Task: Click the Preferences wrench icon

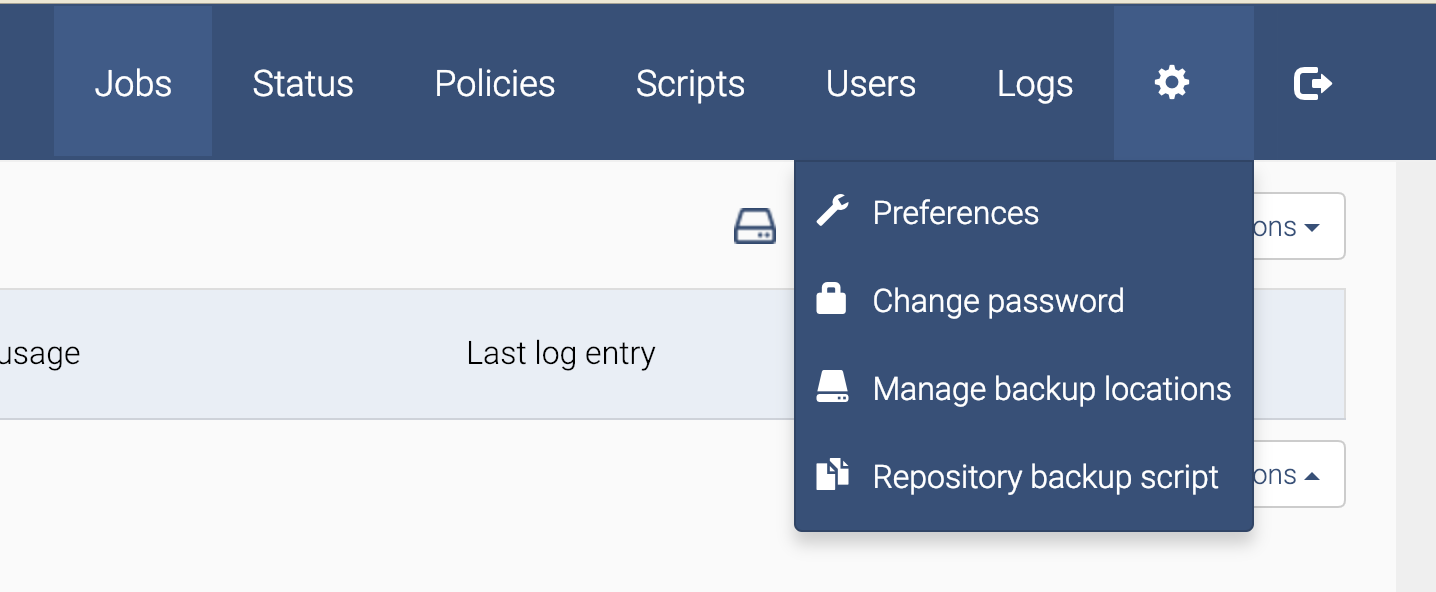Action: tap(832, 212)
